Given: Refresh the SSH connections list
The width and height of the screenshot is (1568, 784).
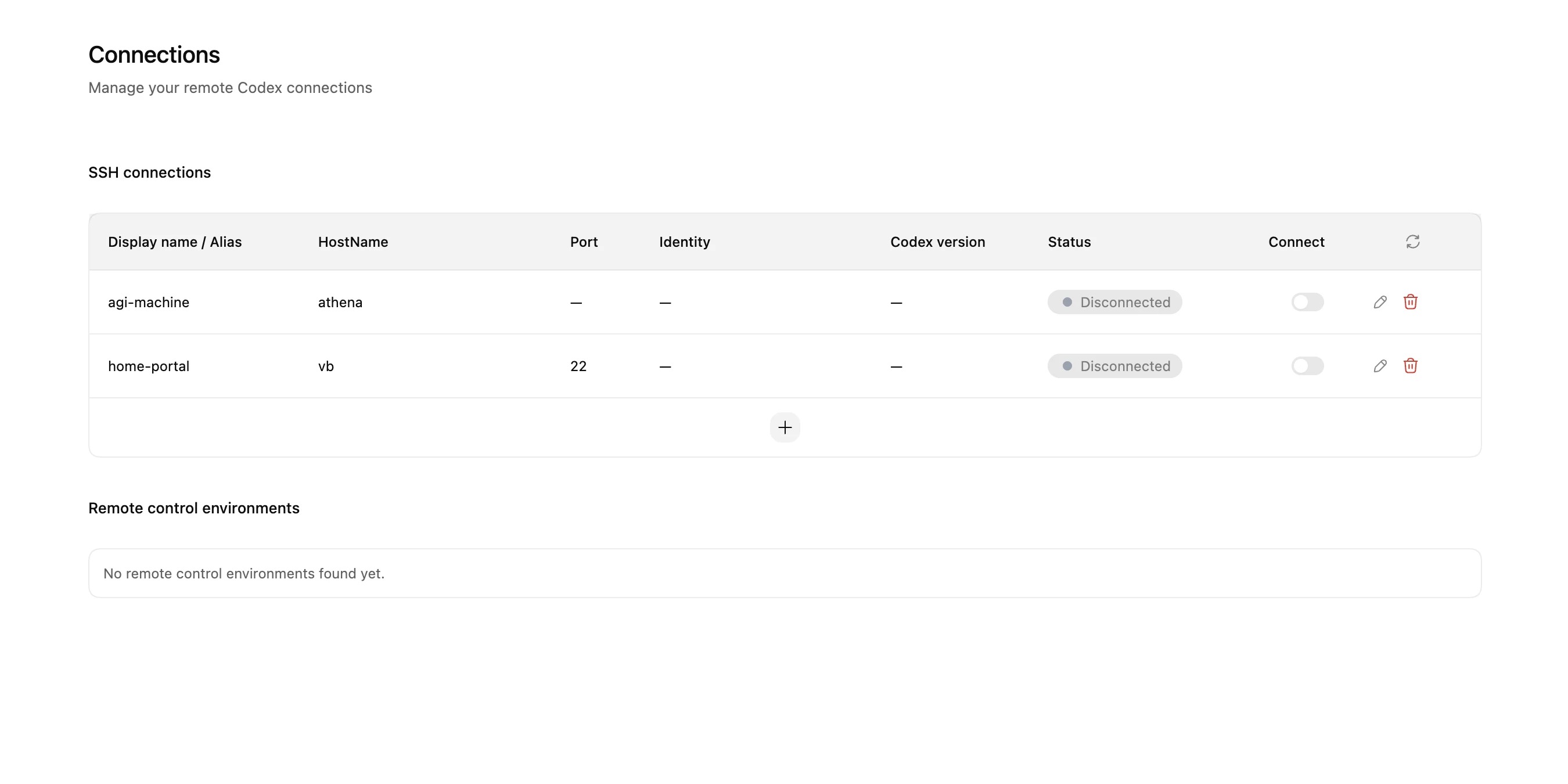Looking at the screenshot, I should click(1413, 242).
